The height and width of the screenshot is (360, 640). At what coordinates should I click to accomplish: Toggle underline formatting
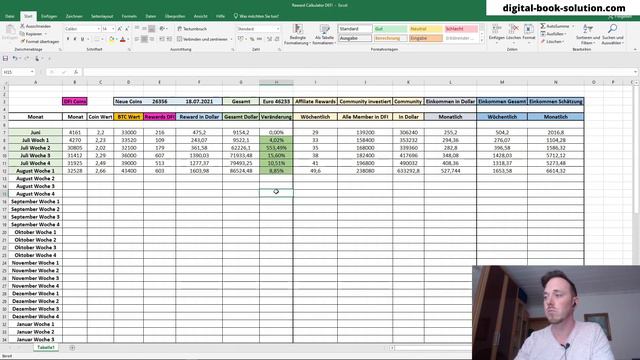[x=82, y=39]
